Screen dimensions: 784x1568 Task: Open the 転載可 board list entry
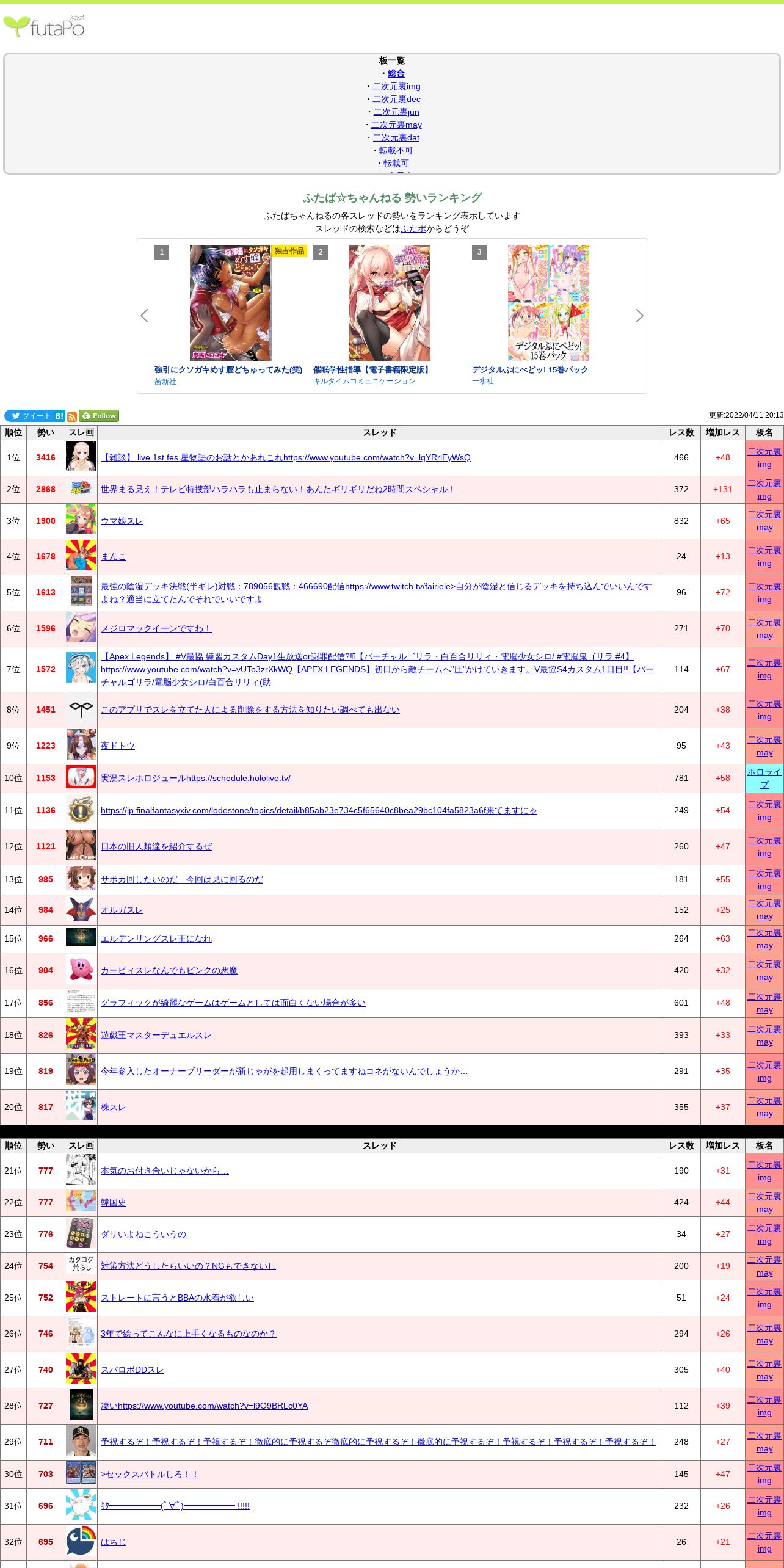coord(396,163)
